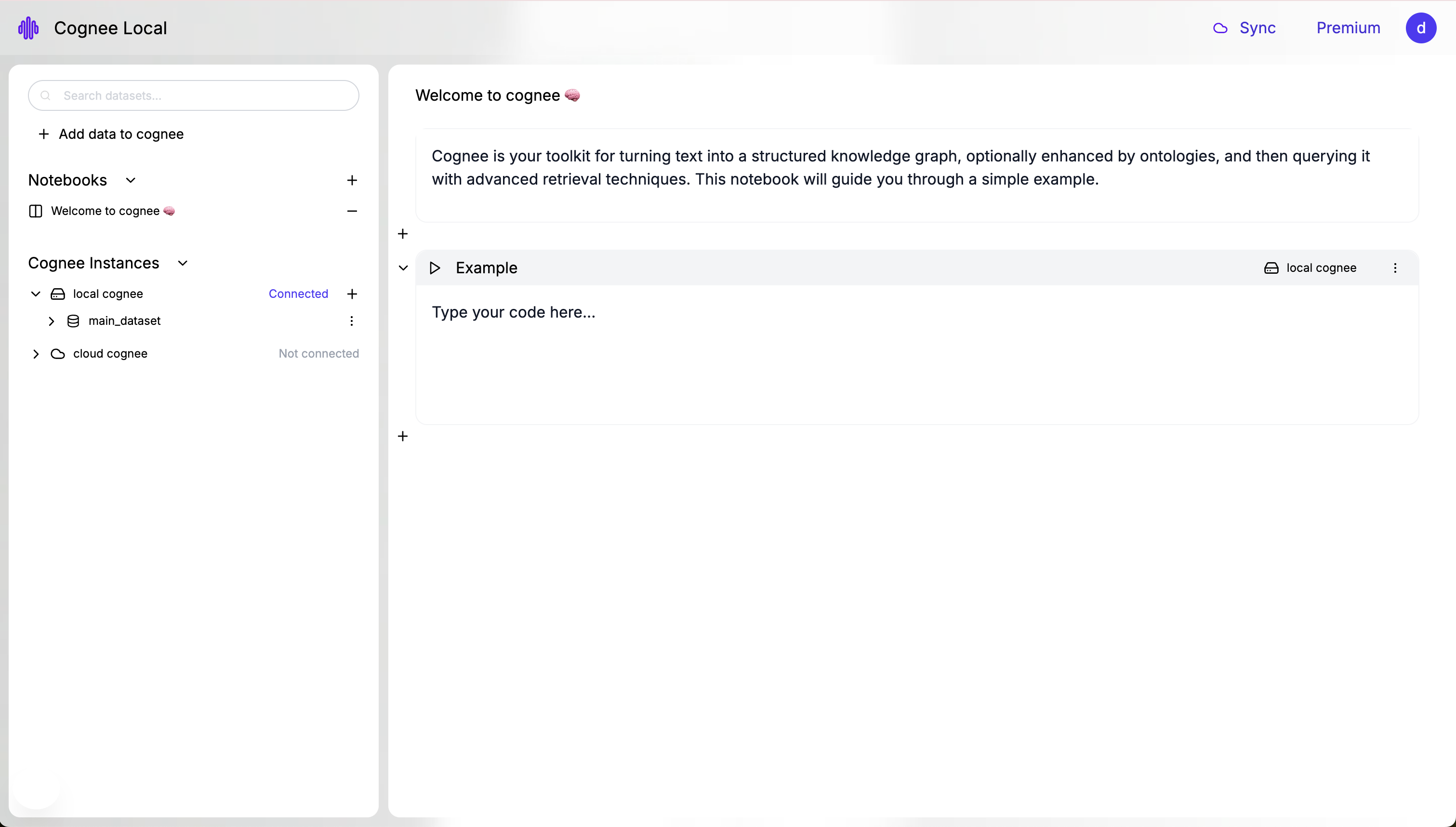Screen dimensions: 1456x827
Task: Click the user avatar labeled d
Action: (1421, 28)
